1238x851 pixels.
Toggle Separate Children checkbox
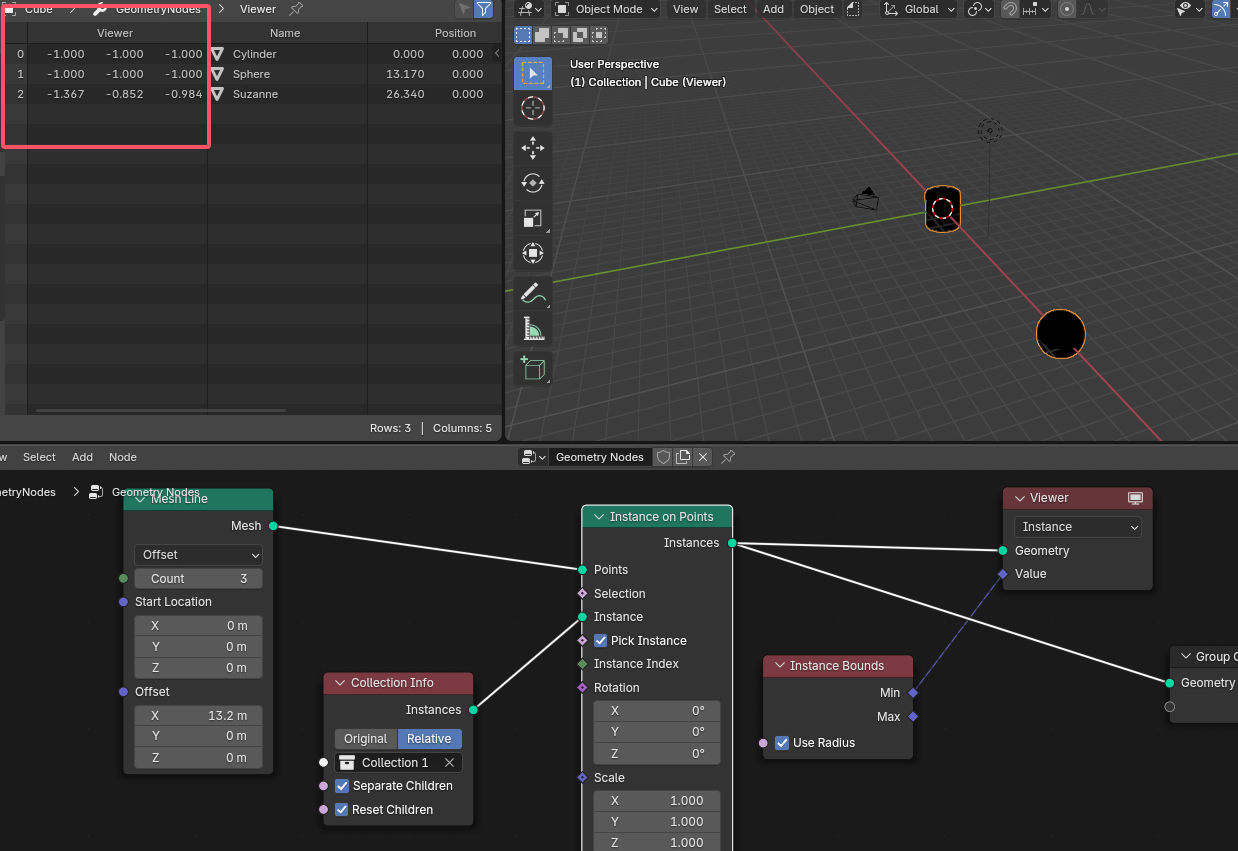point(342,786)
